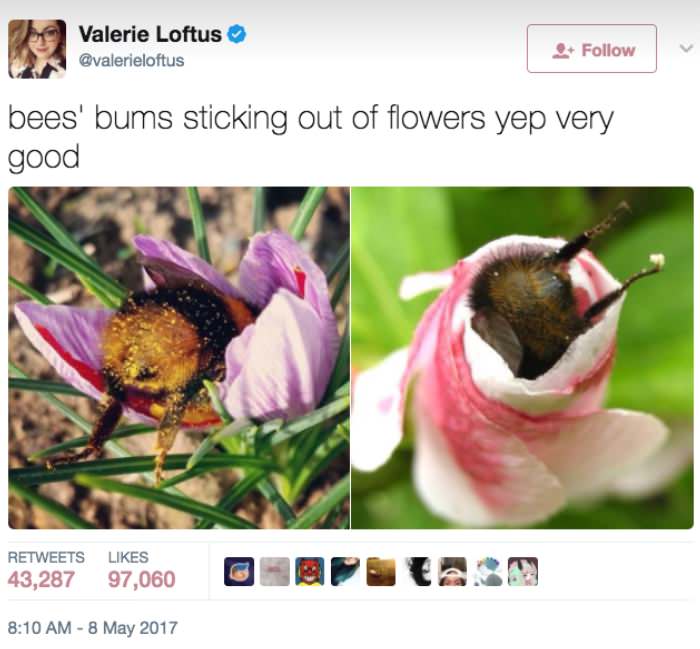Enlarge the bee in pink-white flower photo

tap(522, 357)
